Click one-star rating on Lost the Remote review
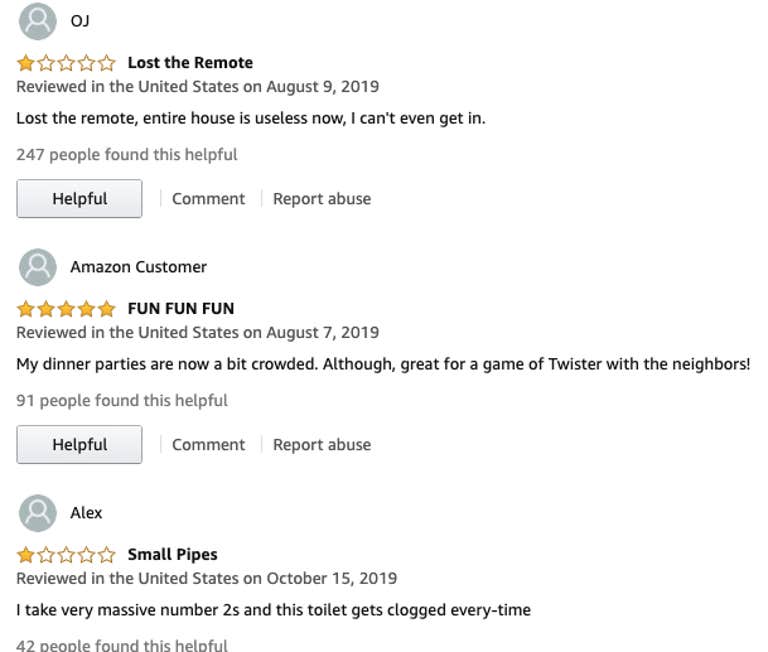The image size is (768, 652). coord(66,63)
